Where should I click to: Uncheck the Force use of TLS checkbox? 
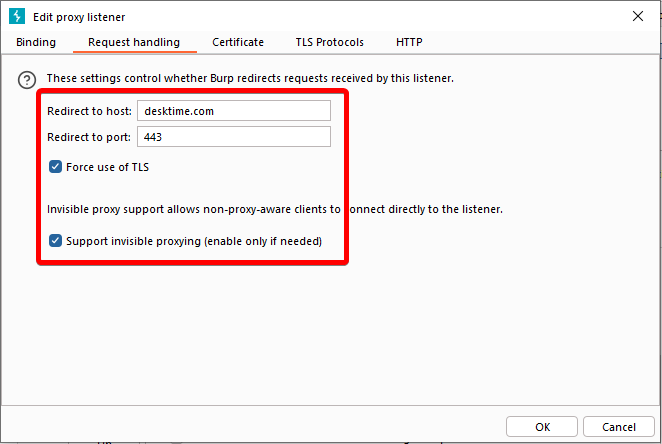point(56,167)
